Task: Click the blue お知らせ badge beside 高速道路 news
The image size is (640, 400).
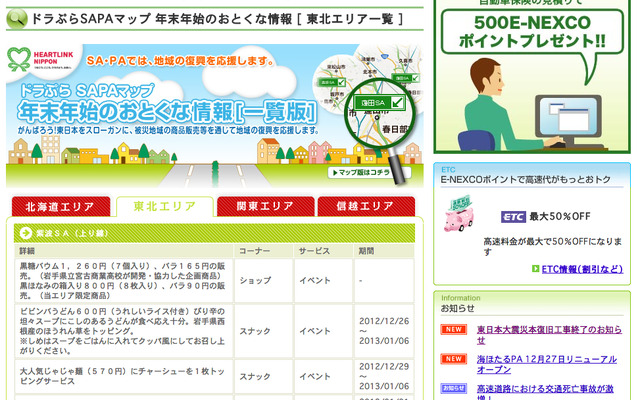Action: [453, 388]
